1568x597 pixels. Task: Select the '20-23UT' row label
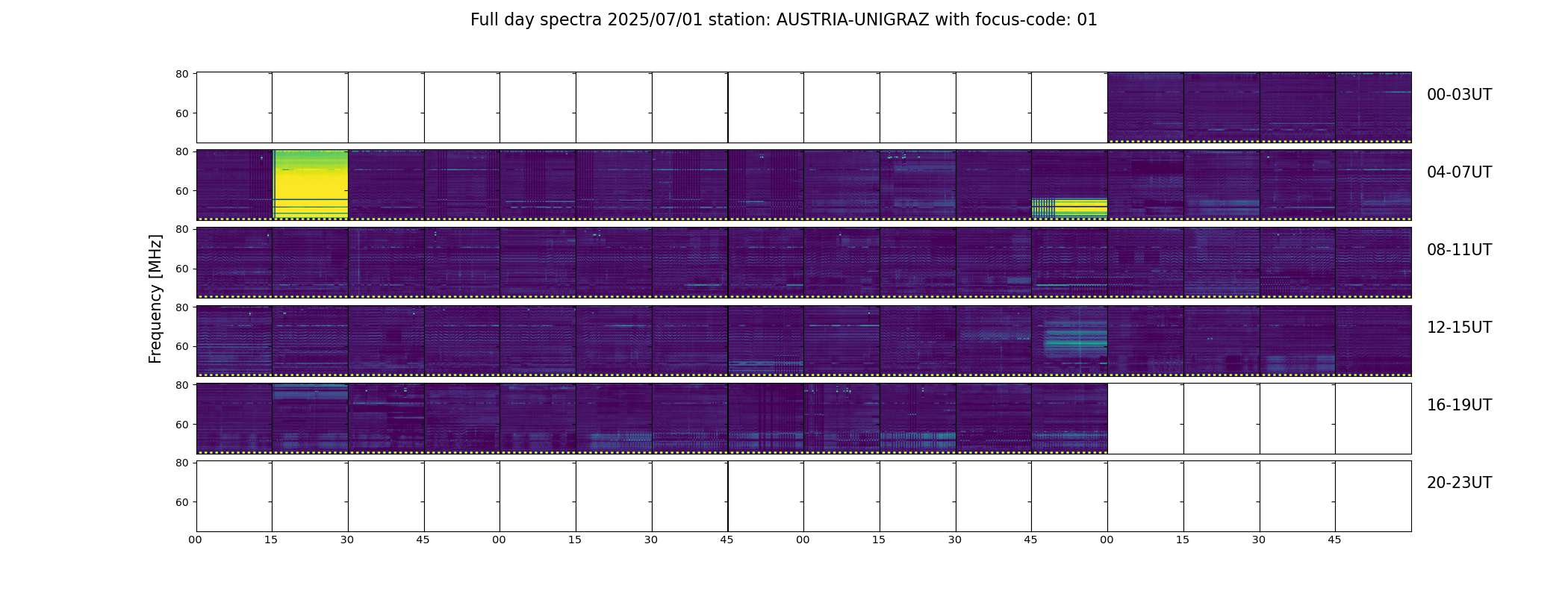point(1459,483)
